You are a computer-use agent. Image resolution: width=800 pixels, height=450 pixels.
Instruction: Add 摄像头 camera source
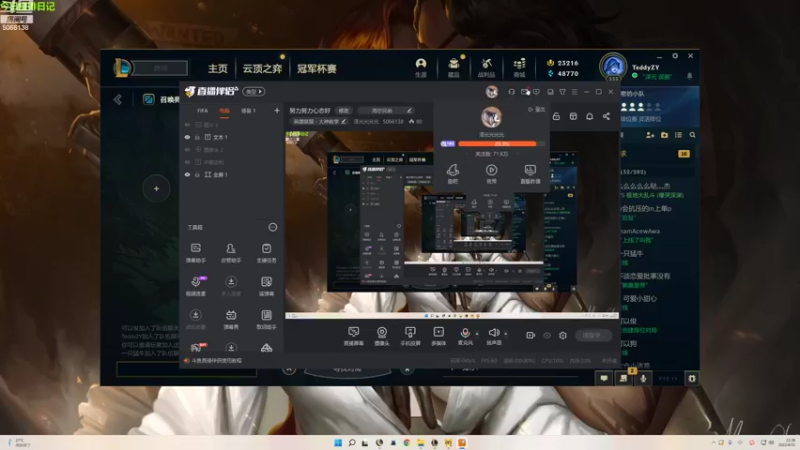click(382, 336)
